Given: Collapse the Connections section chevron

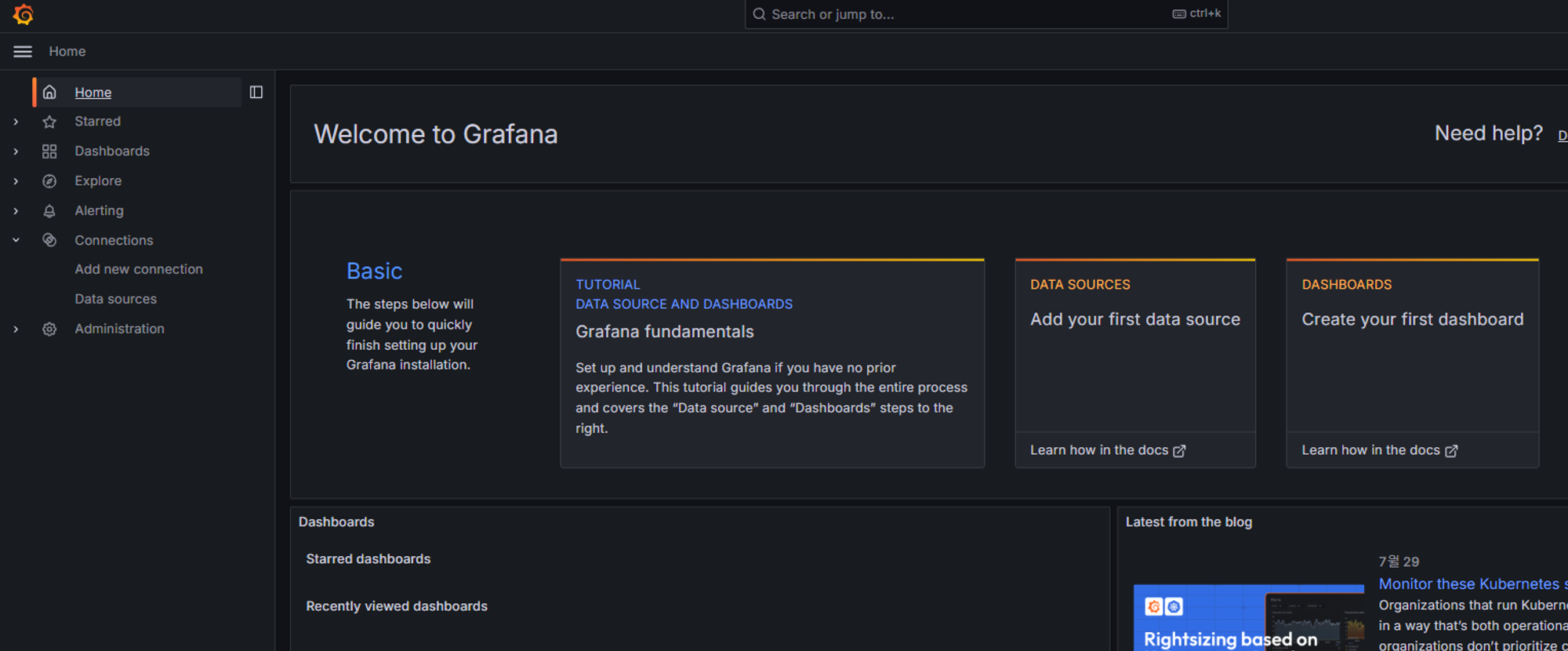Looking at the screenshot, I should (16, 240).
